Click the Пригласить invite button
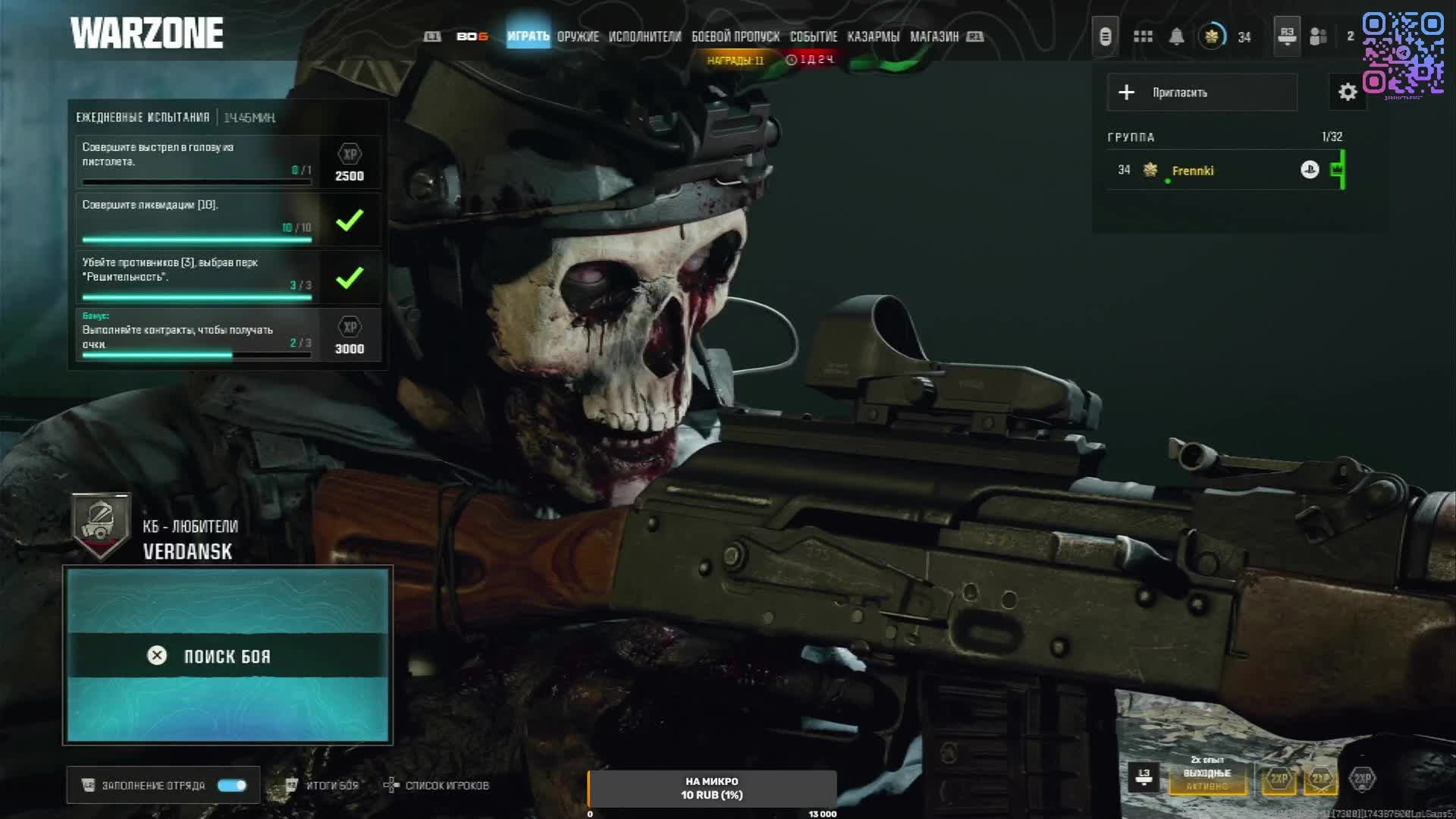 click(x=1201, y=93)
